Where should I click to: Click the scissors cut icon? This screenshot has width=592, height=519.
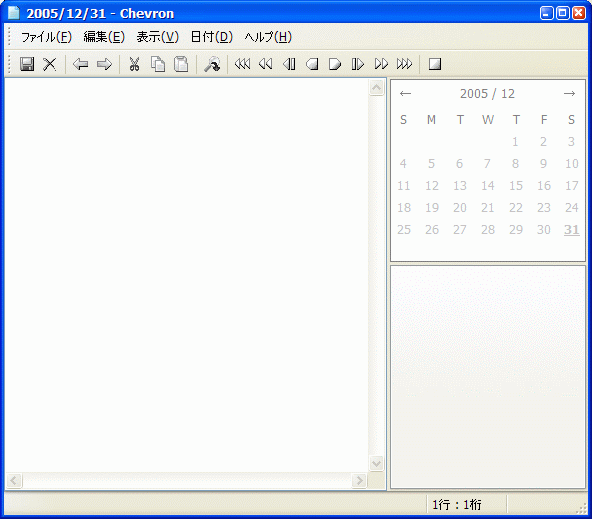point(134,64)
